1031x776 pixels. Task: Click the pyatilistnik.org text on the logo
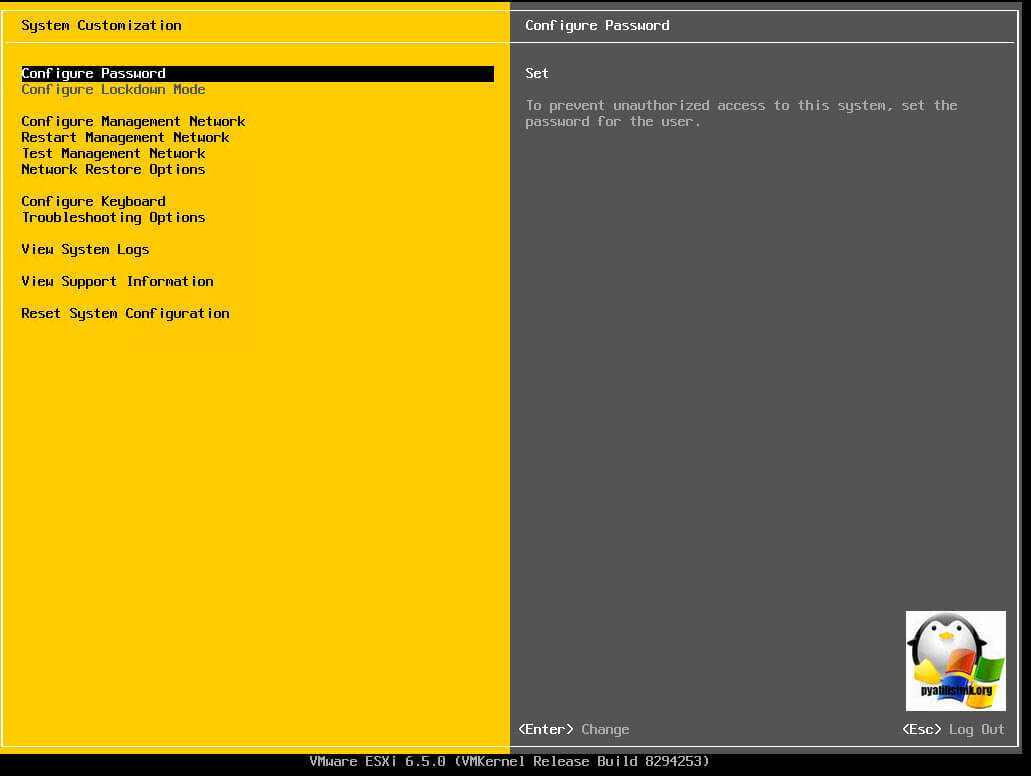pos(955,690)
